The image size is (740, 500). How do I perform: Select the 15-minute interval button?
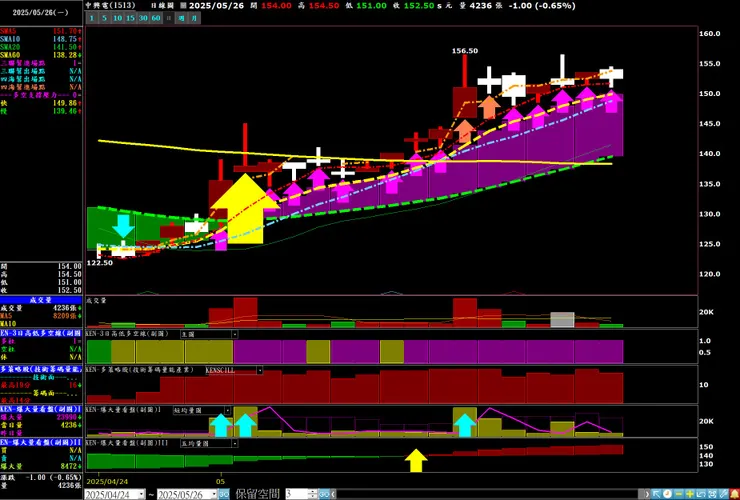(x=130, y=18)
